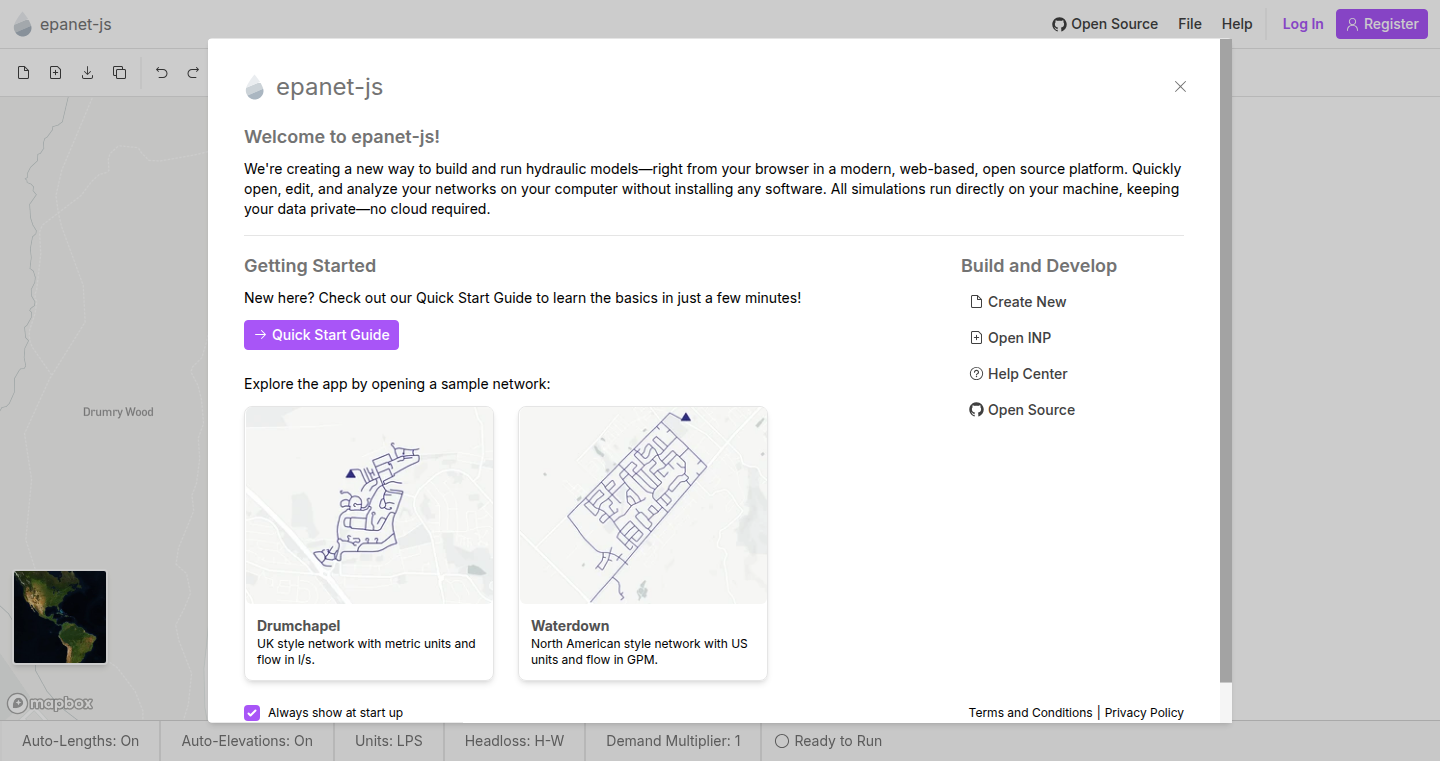Screen dimensions: 1440x761
Task: Open Terms and Conditions link
Action: click(1030, 713)
